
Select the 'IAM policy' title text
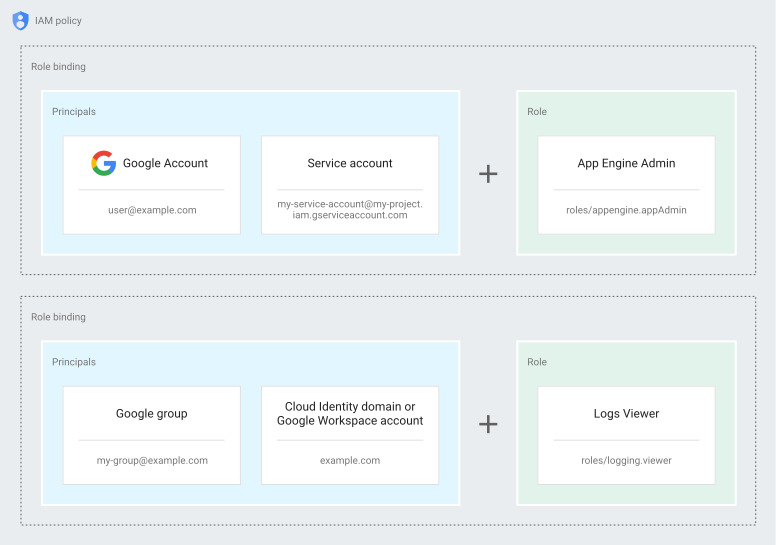pos(58,21)
